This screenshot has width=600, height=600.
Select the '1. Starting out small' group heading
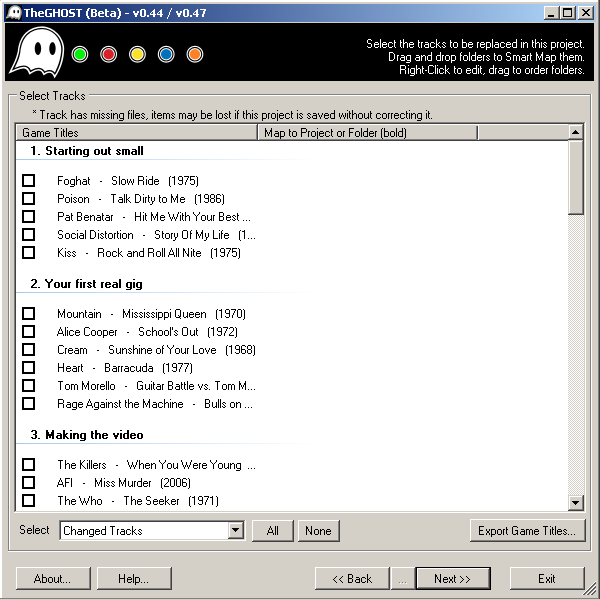pyautogui.click(x=87, y=151)
